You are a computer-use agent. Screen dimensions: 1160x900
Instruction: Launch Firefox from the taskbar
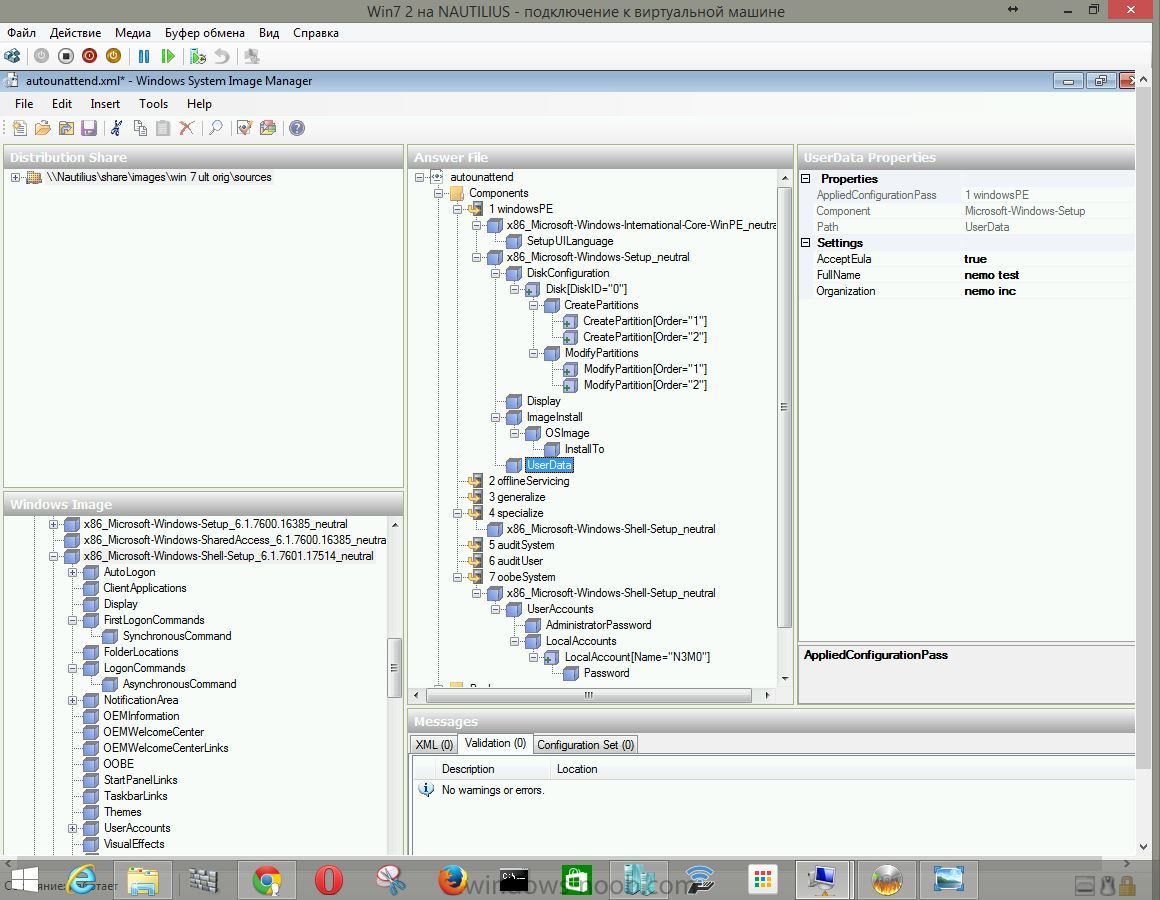point(453,880)
